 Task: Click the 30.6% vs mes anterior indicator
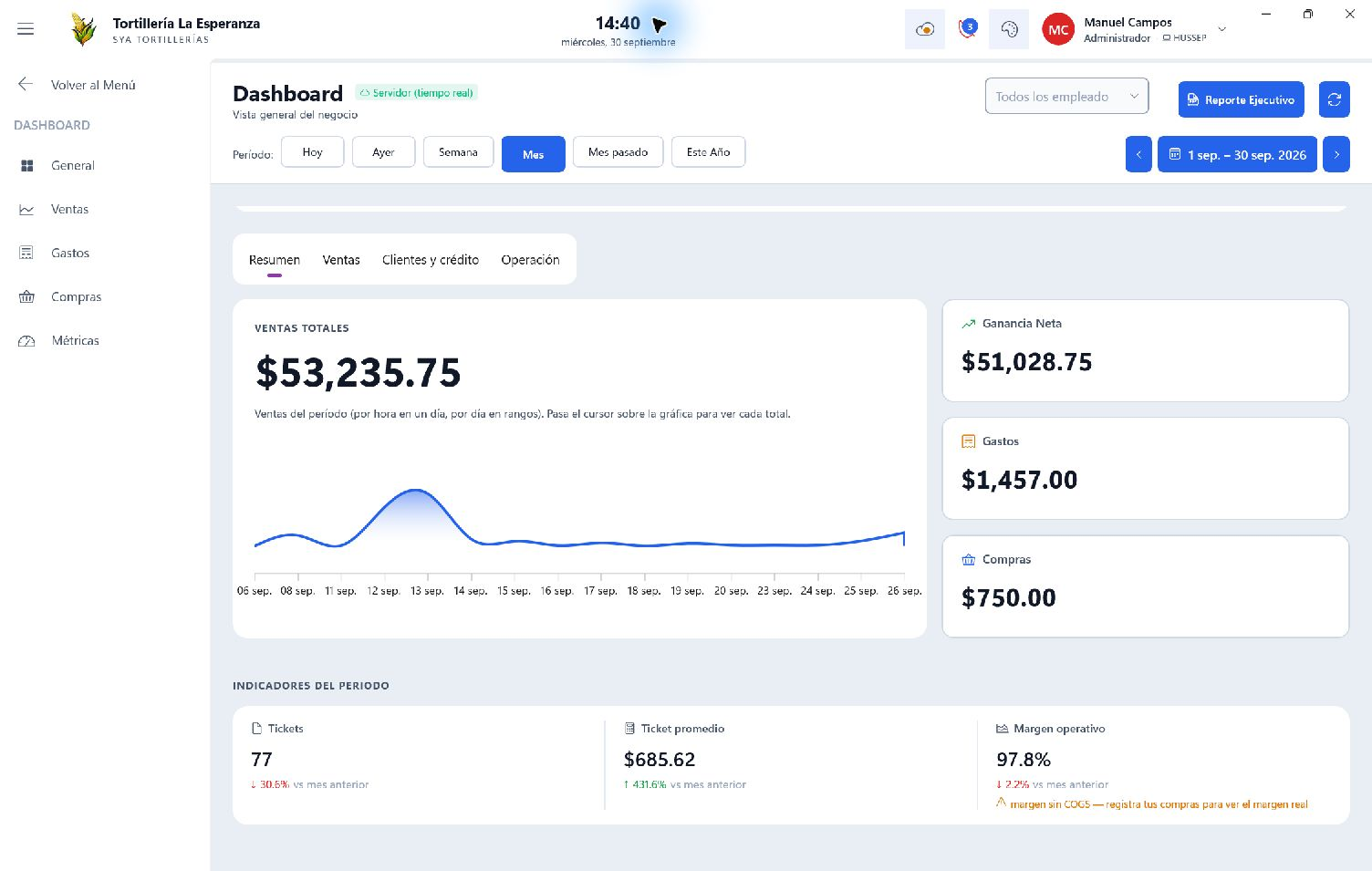pos(310,784)
